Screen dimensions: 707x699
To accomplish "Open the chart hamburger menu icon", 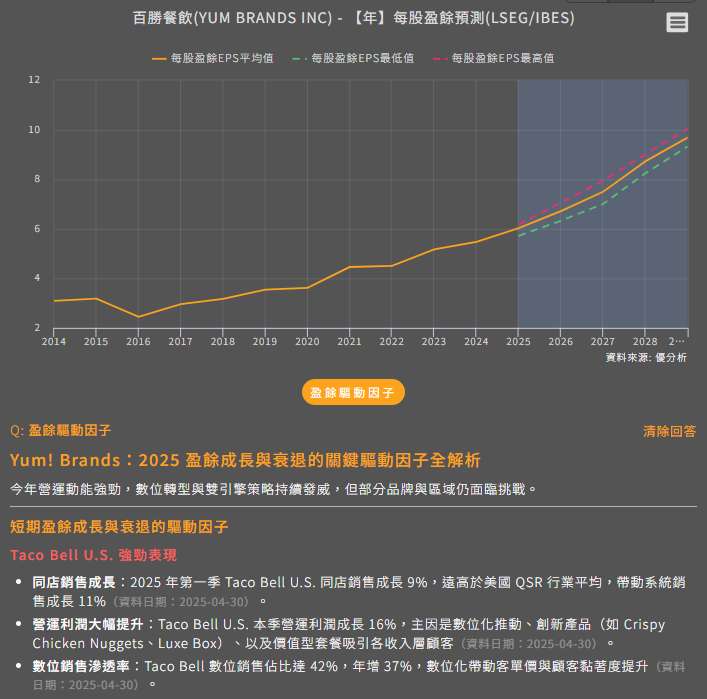I will 677,22.
